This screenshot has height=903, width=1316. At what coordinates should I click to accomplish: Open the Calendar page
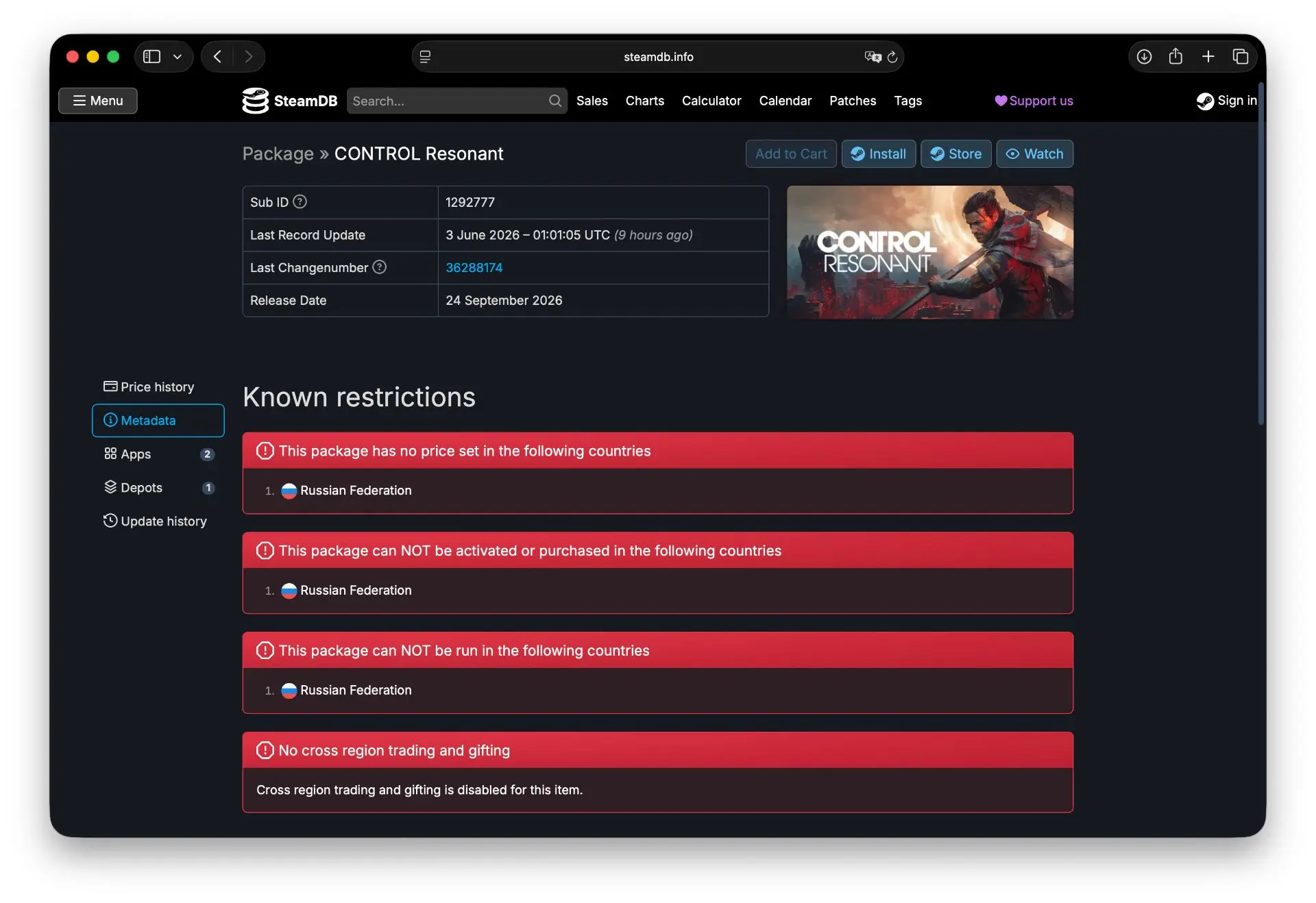(x=785, y=101)
